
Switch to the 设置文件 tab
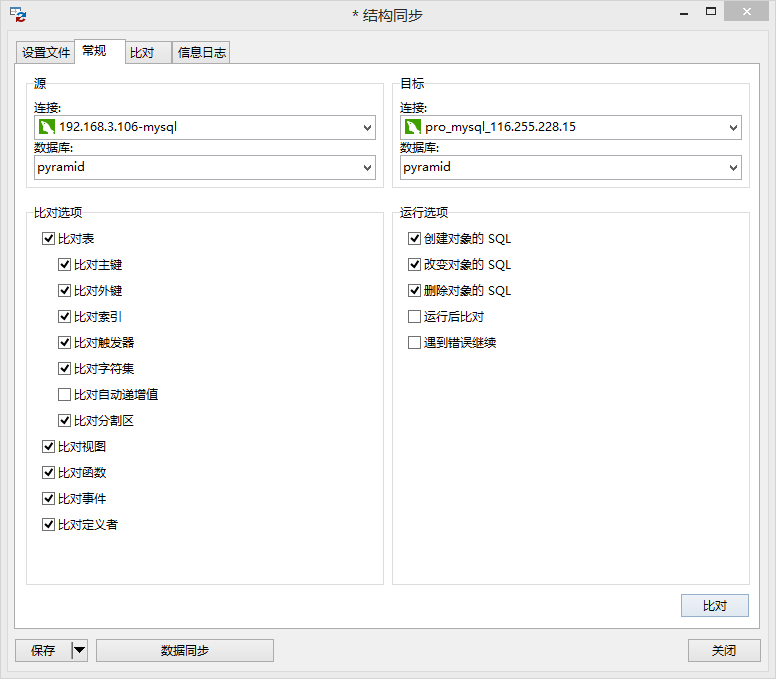[46, 52]
